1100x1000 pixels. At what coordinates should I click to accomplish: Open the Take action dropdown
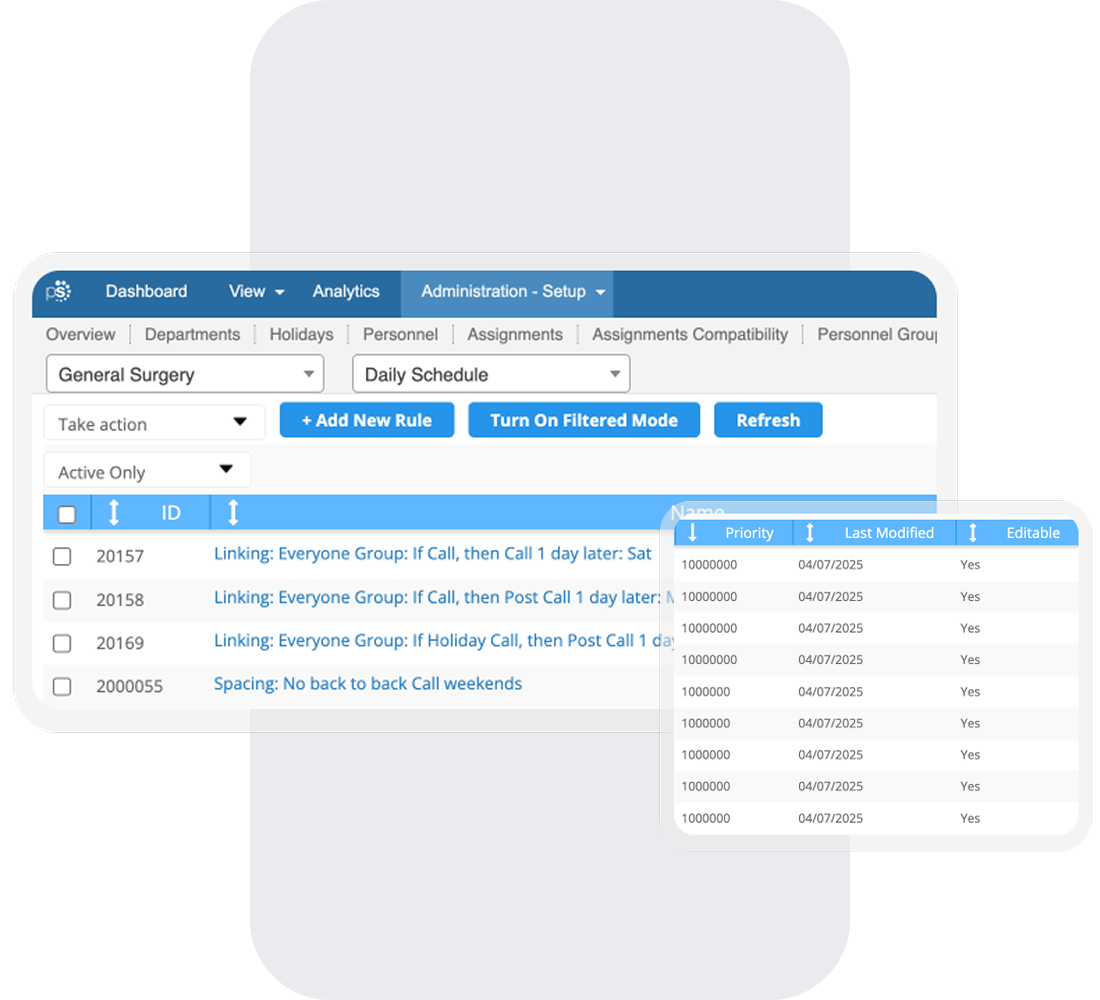click(x=154, y=423)
